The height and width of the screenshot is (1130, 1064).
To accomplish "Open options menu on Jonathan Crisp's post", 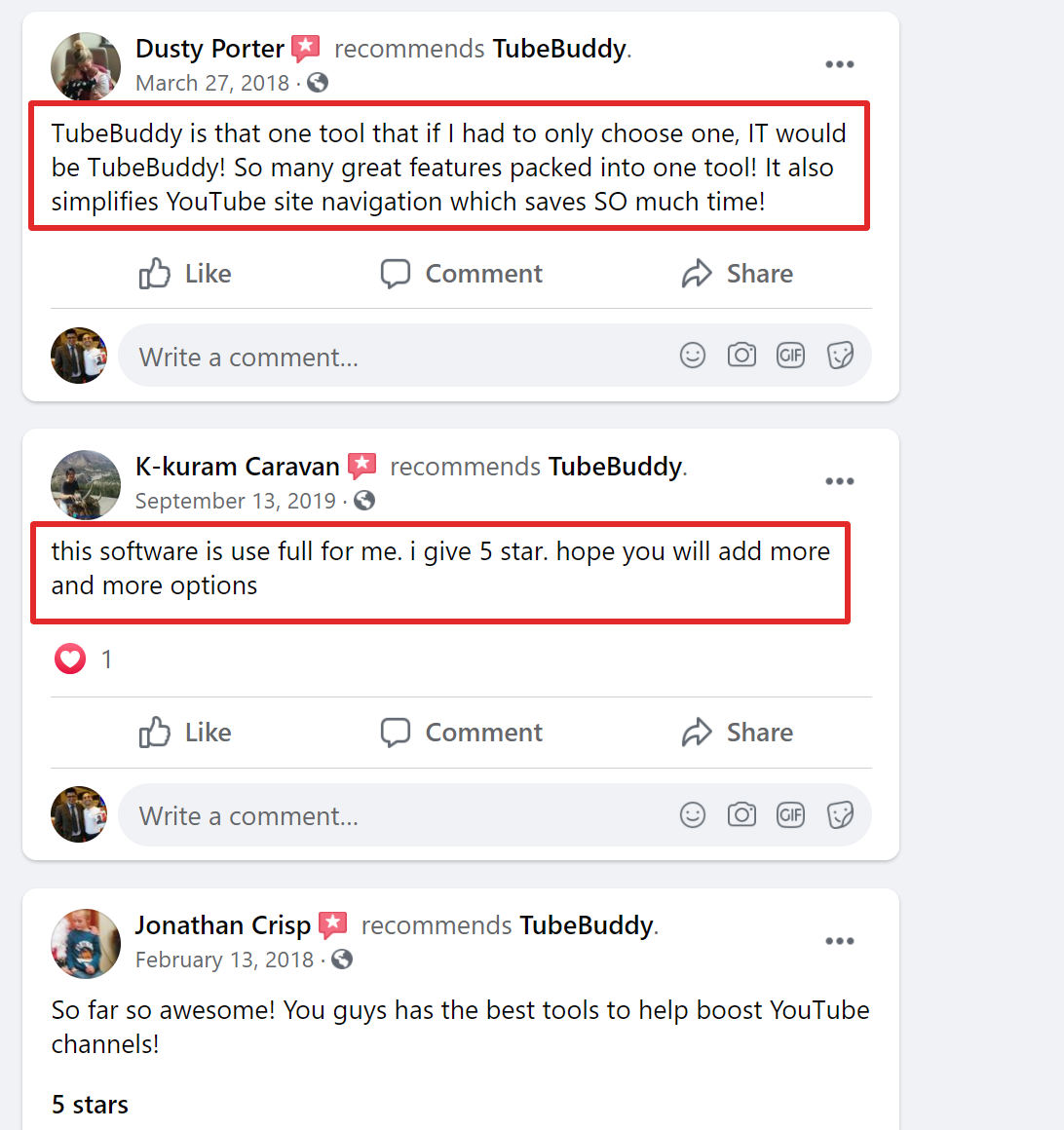I will 839,941.
